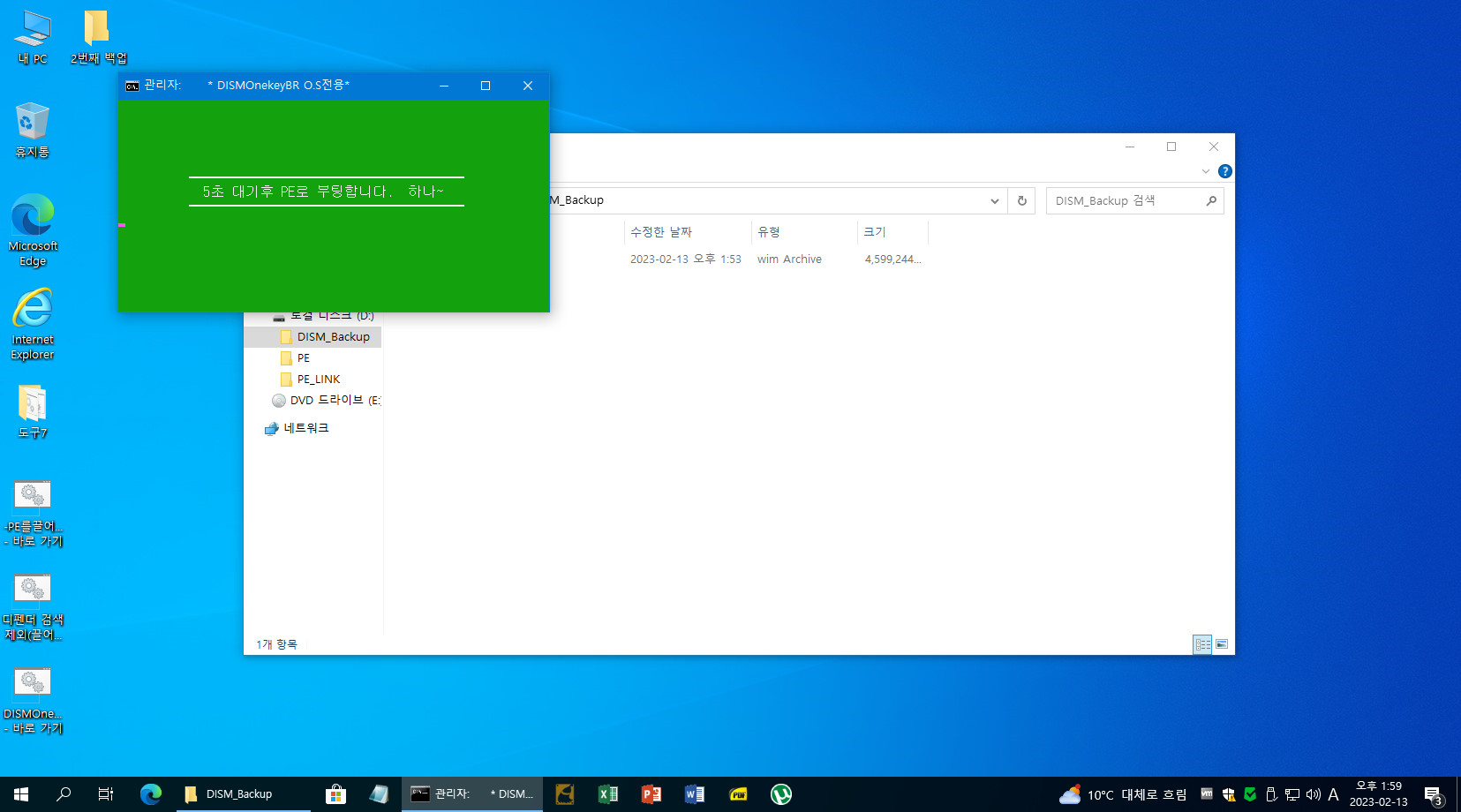The height and width of the screenshot is (812, 1461).
Task: Click the DISMOnekeyBR console title bar icon
Action: point(132,86)
